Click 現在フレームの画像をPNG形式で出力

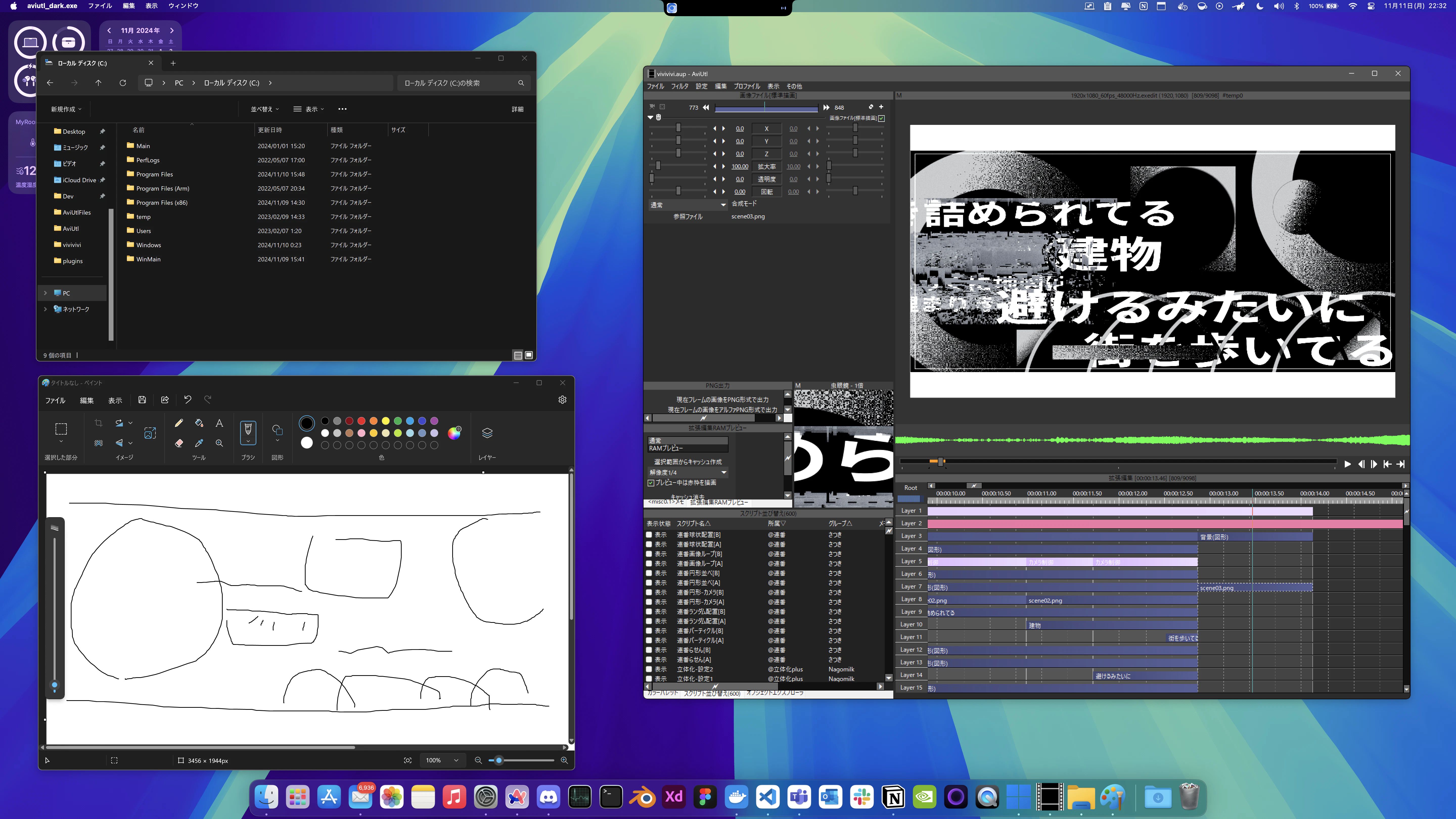[x=722, y=400]
